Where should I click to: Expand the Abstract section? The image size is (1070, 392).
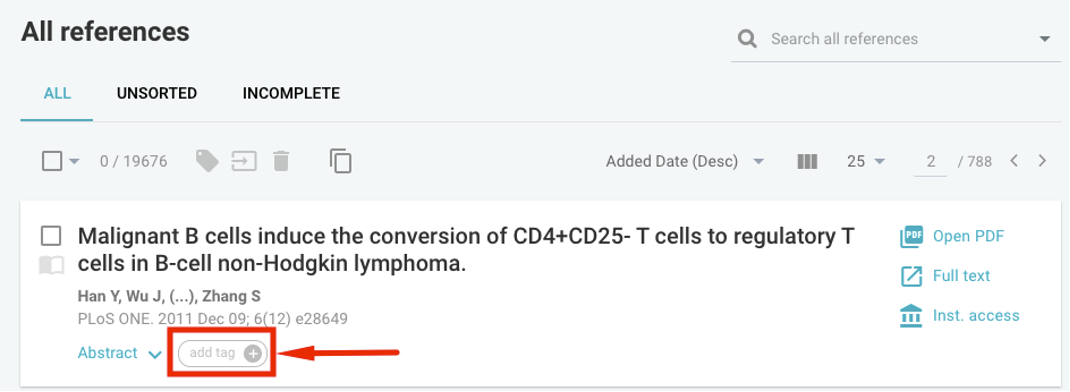pos(119,353)
